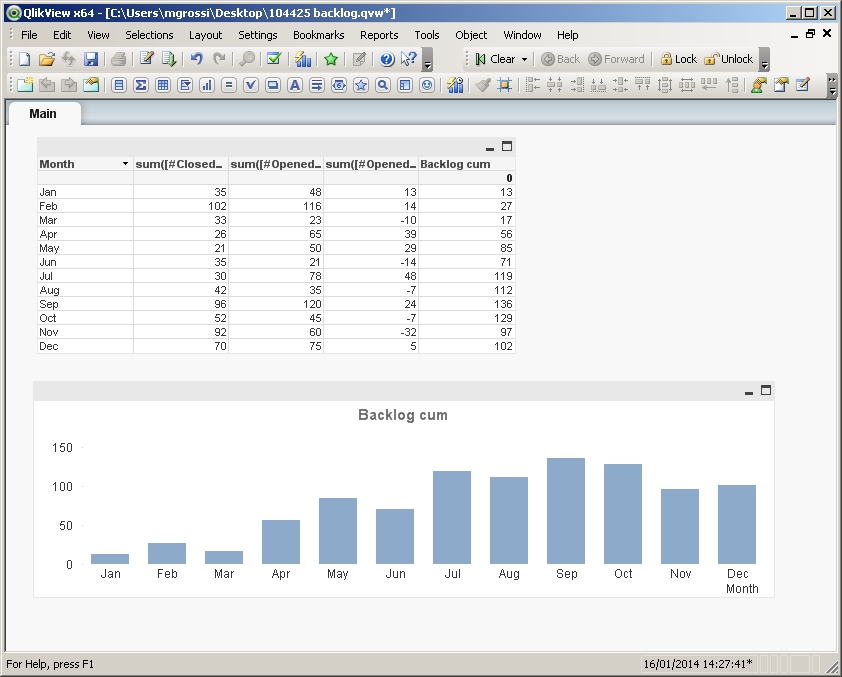The image size is (842, 677).
Task: Click the Undo arrow icon
Action: (197, 59)
